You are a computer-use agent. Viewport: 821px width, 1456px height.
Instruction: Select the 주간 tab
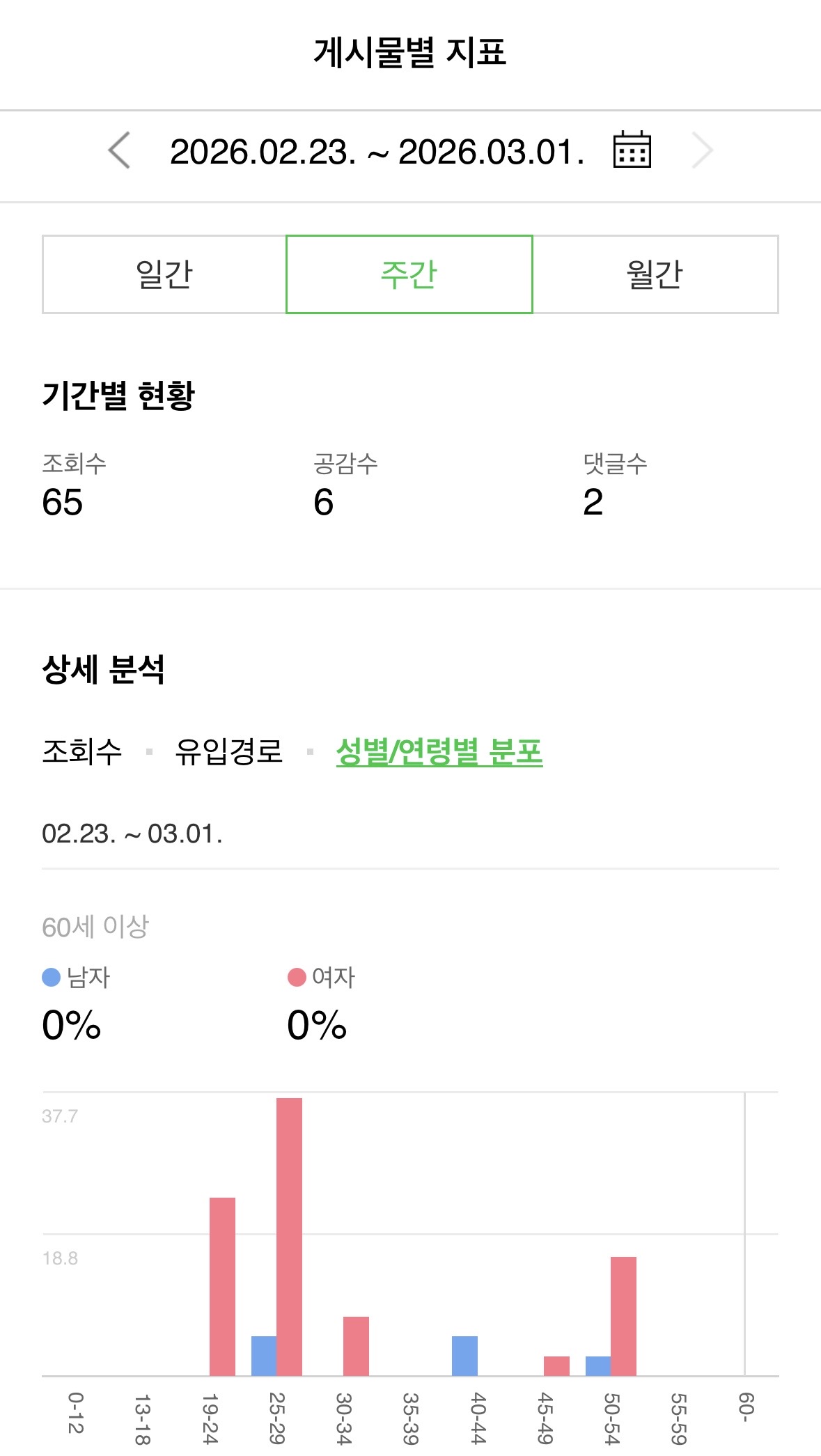tap(409, 274)
